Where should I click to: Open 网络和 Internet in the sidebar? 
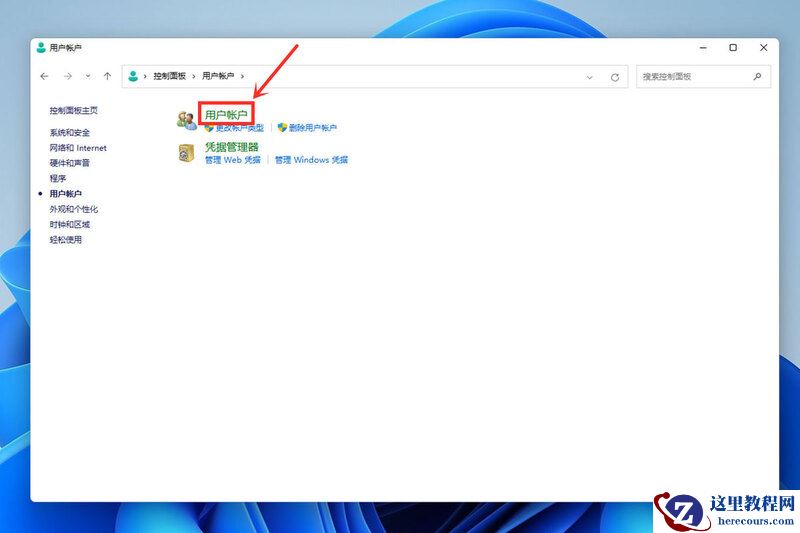click(x=78, y=148)
